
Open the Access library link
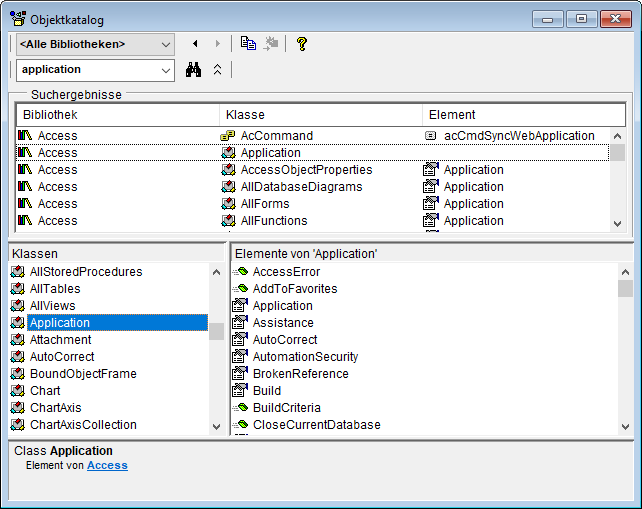coord(107,465)
